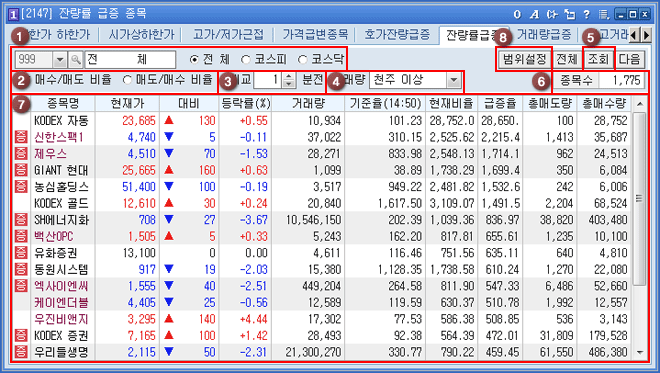Select the 코스피 radio button
This screenshot has height=373, width=660.
(245, 60)
